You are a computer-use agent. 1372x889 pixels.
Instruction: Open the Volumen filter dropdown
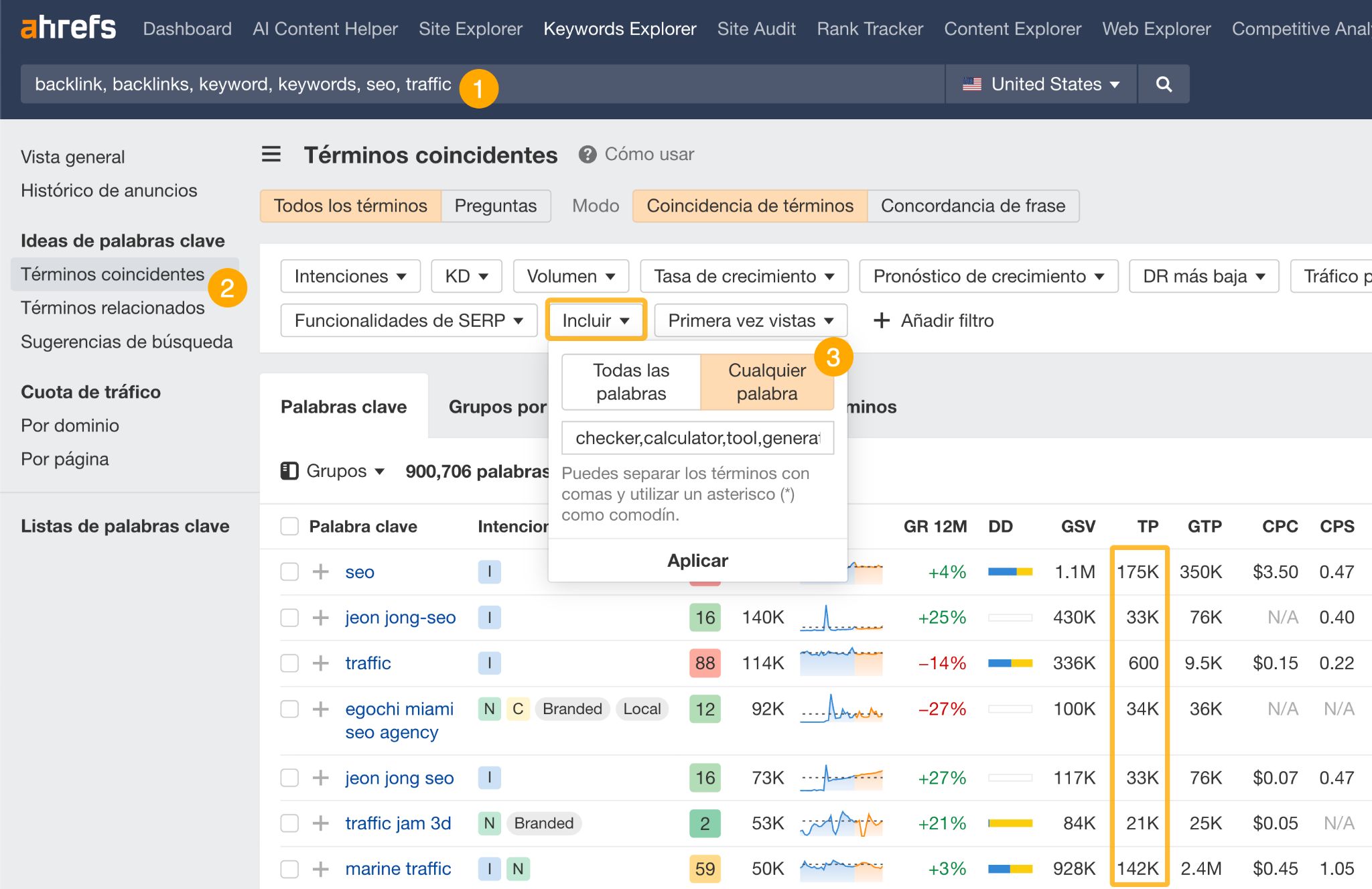pyautogui.click(x=571, y=276)
